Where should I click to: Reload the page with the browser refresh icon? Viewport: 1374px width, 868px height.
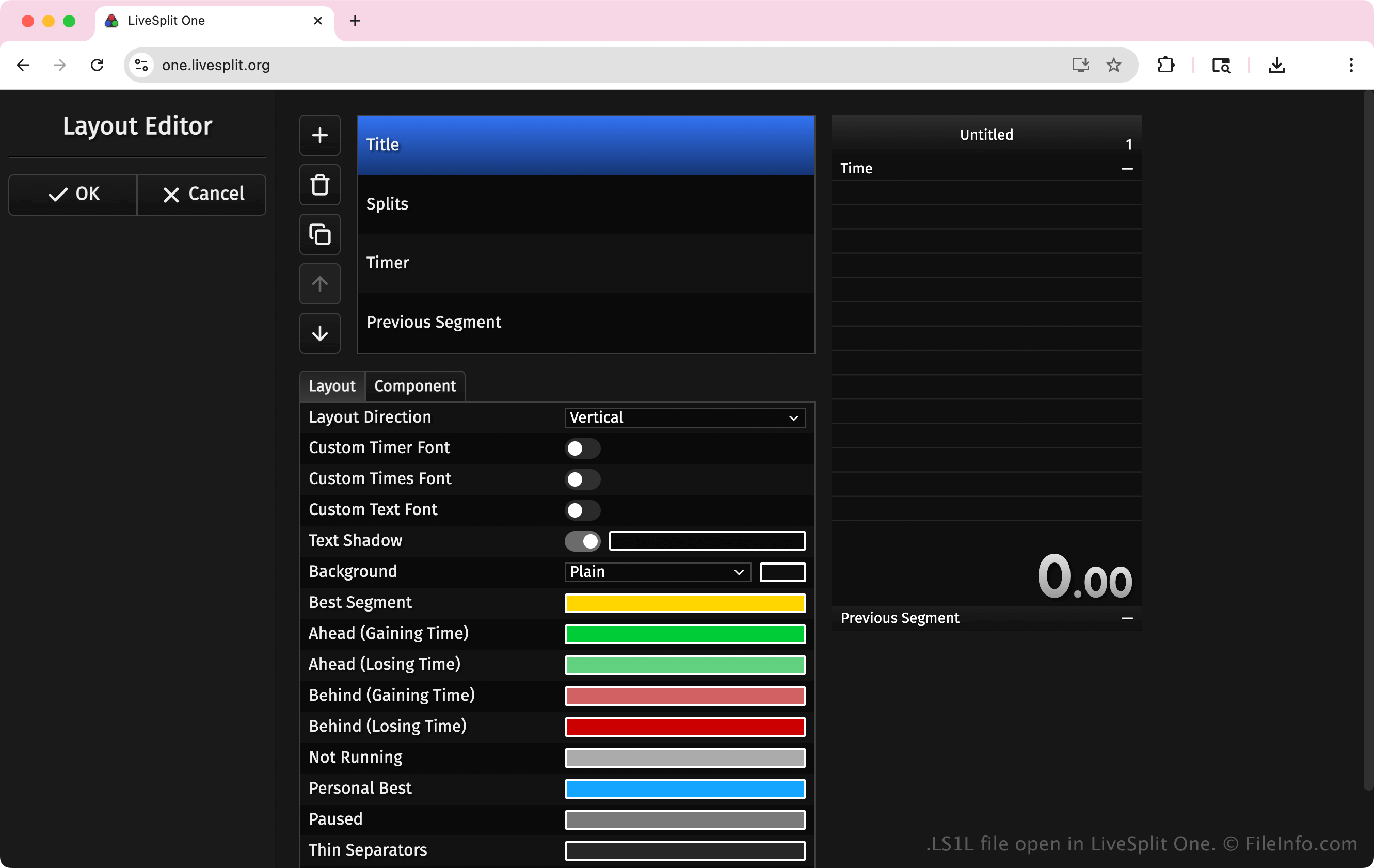pyautogui.click(x=97, y=65)
